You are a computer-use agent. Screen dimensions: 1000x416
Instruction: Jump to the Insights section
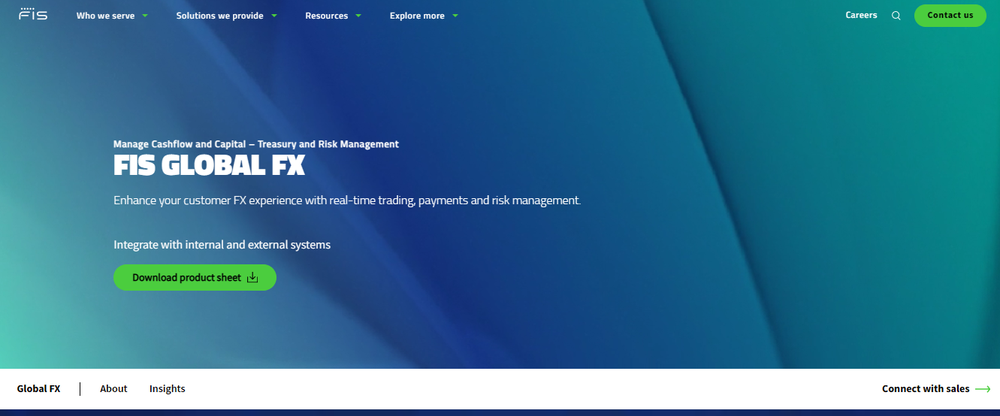(x=167, y=389)
